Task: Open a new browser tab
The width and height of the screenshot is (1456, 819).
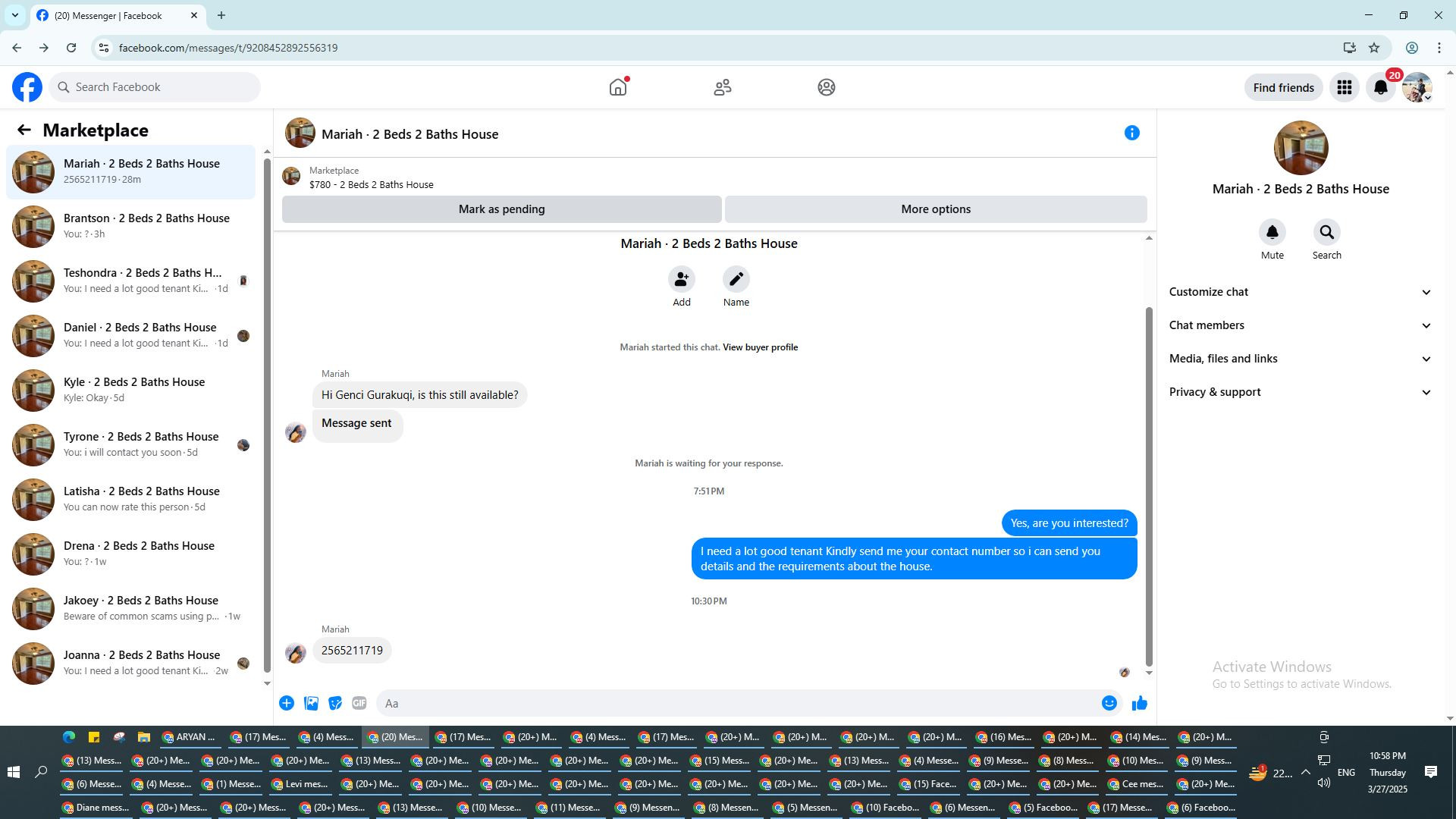Action: click(221, 15)
